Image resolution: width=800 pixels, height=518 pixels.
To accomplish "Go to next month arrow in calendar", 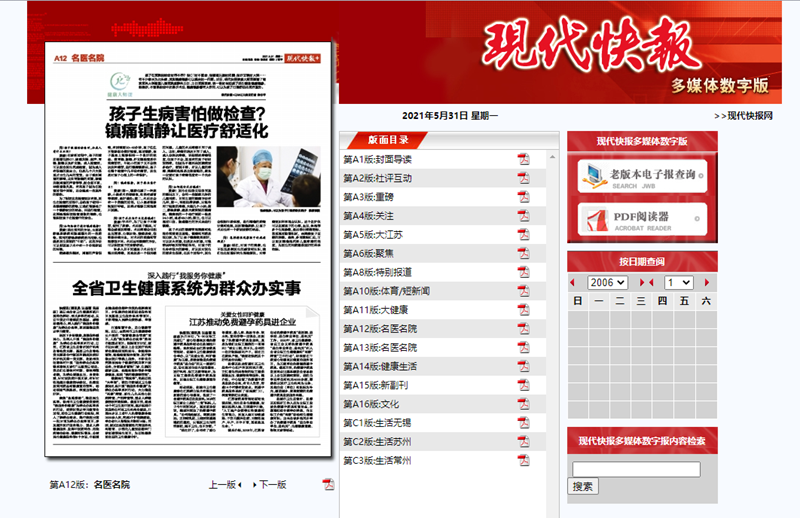I will [x=707, y=282].
